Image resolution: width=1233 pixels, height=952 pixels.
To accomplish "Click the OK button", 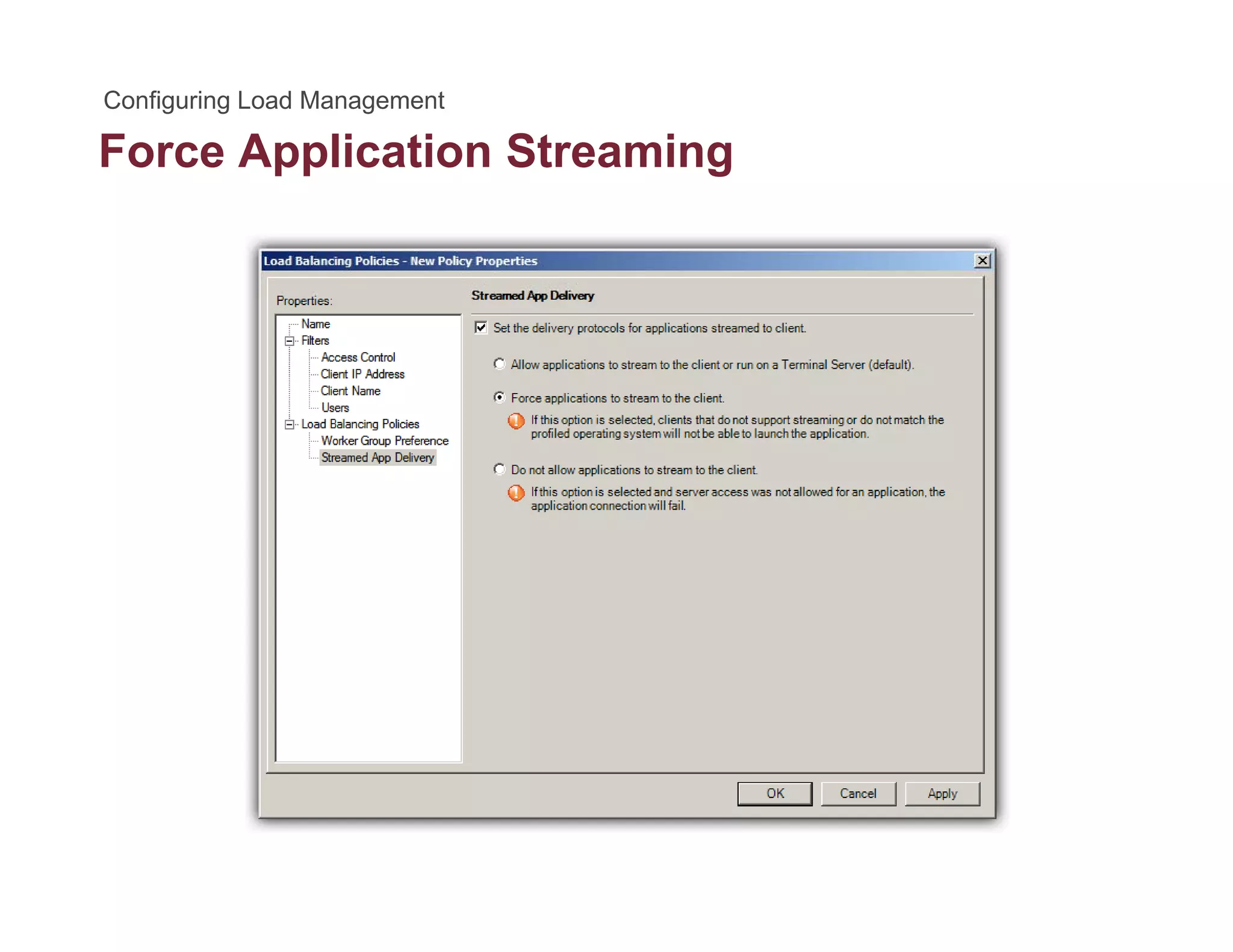I will pos(775,794).
